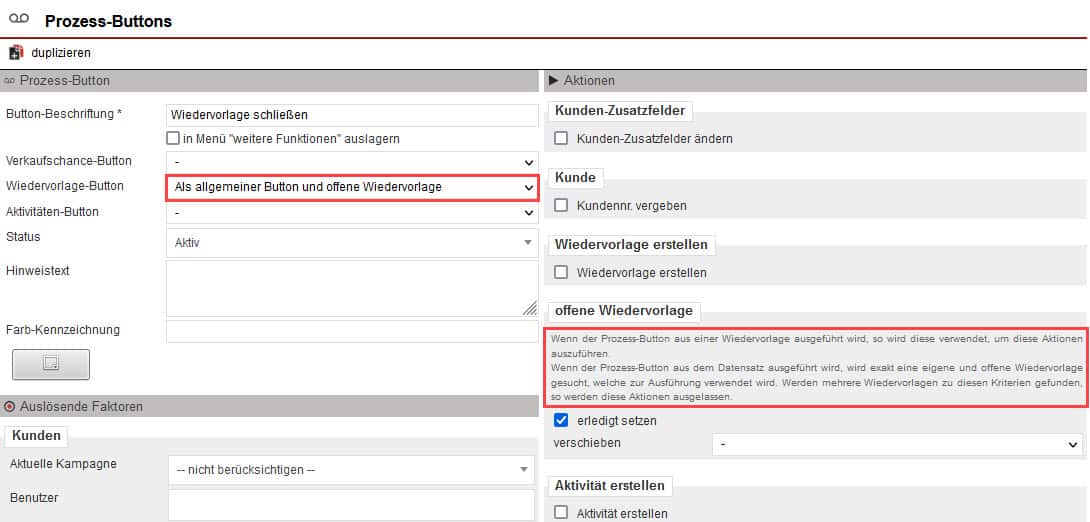Image resolution: width=1090 pixels, height=522 pixels.
Task: Open the Wiedervorlage-Button dropdown
Action: click(352, 187)
